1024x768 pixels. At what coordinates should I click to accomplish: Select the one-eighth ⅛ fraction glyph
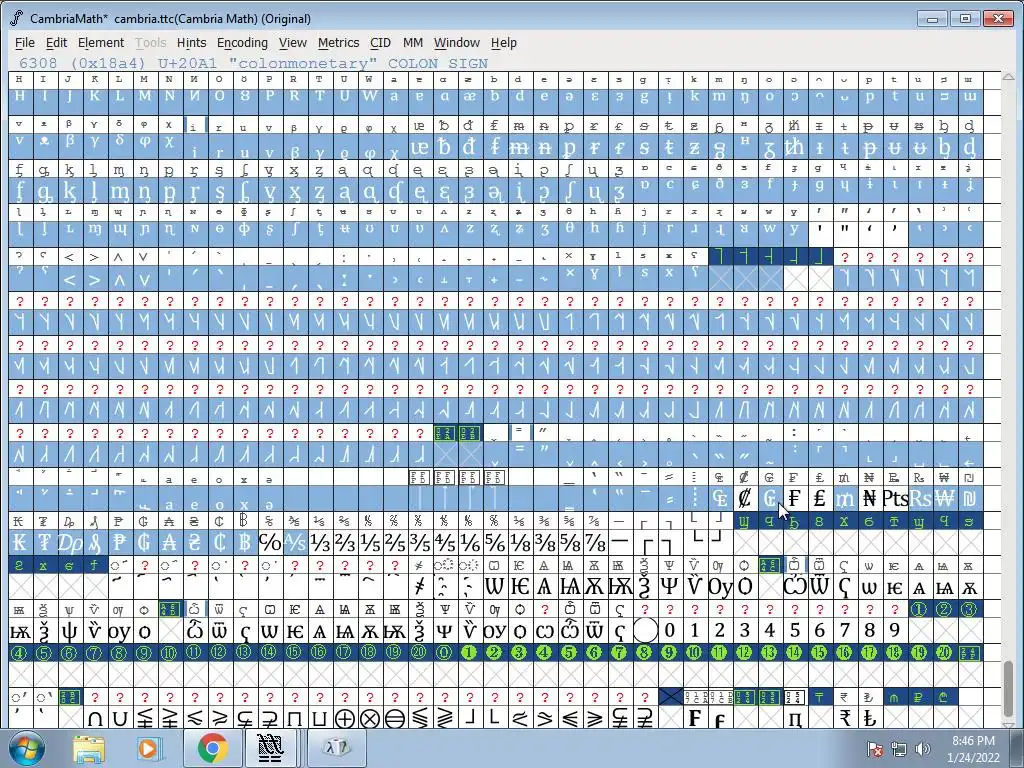[x=519, y=543]
